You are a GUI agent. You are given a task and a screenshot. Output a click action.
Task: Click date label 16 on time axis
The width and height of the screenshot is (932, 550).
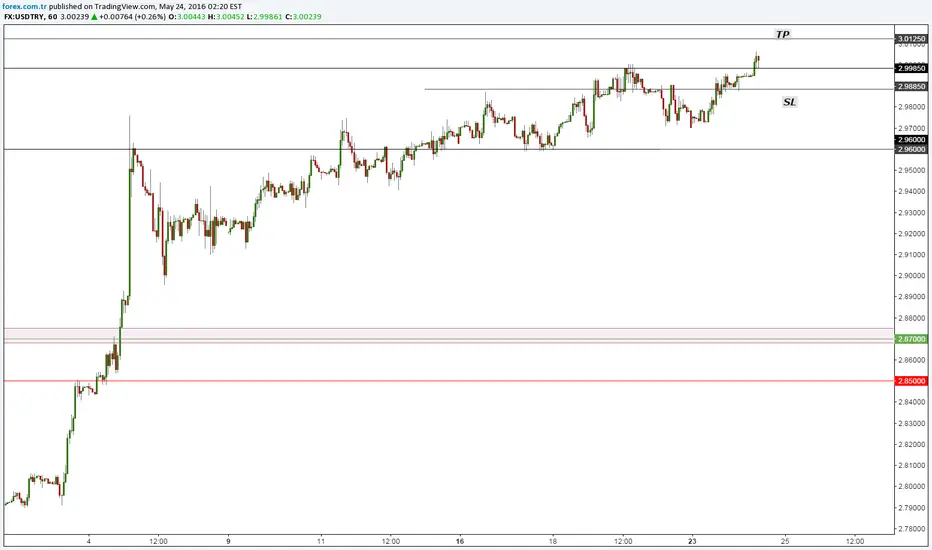460,541
